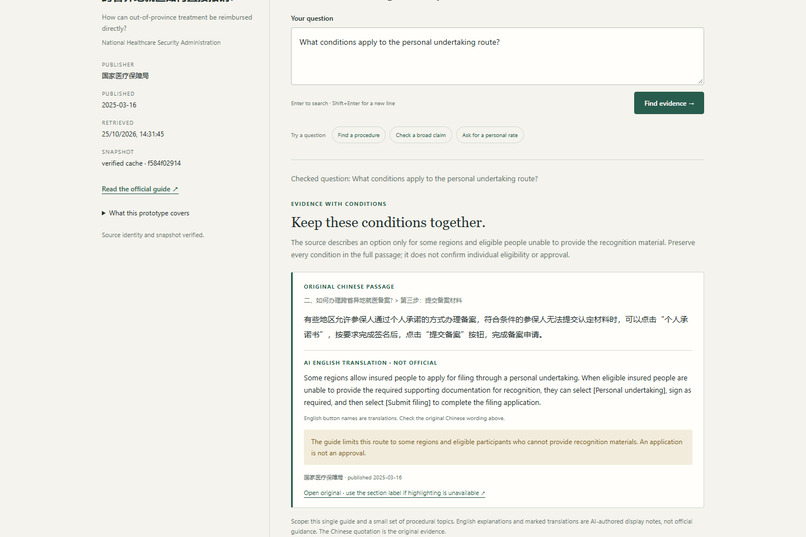
Task: Select the retrieved timestamp 25/10/2026, 14:31:45
Action: coord(133,134)
